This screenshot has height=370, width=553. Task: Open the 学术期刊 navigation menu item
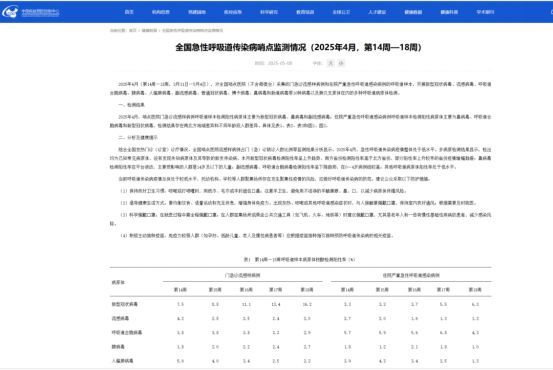(x=485, y=12)
